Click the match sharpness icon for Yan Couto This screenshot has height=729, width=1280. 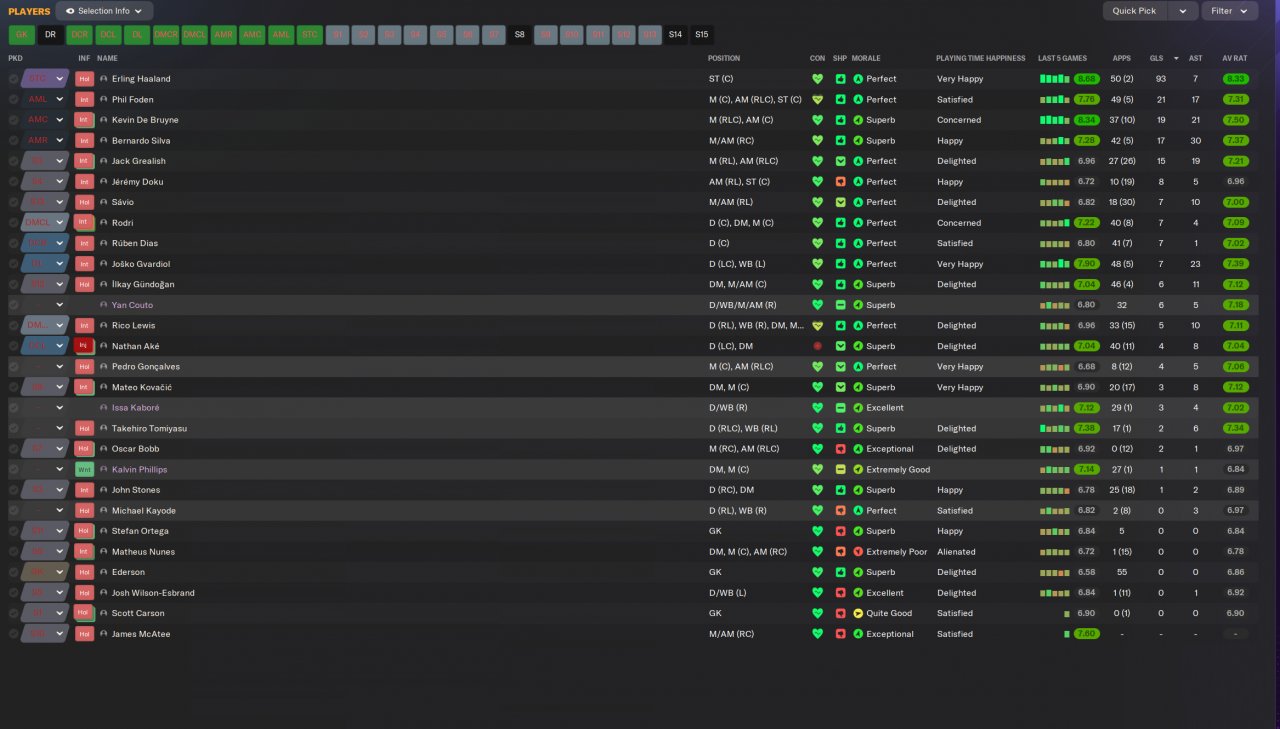pyautogui.click(x=841, y=305)
